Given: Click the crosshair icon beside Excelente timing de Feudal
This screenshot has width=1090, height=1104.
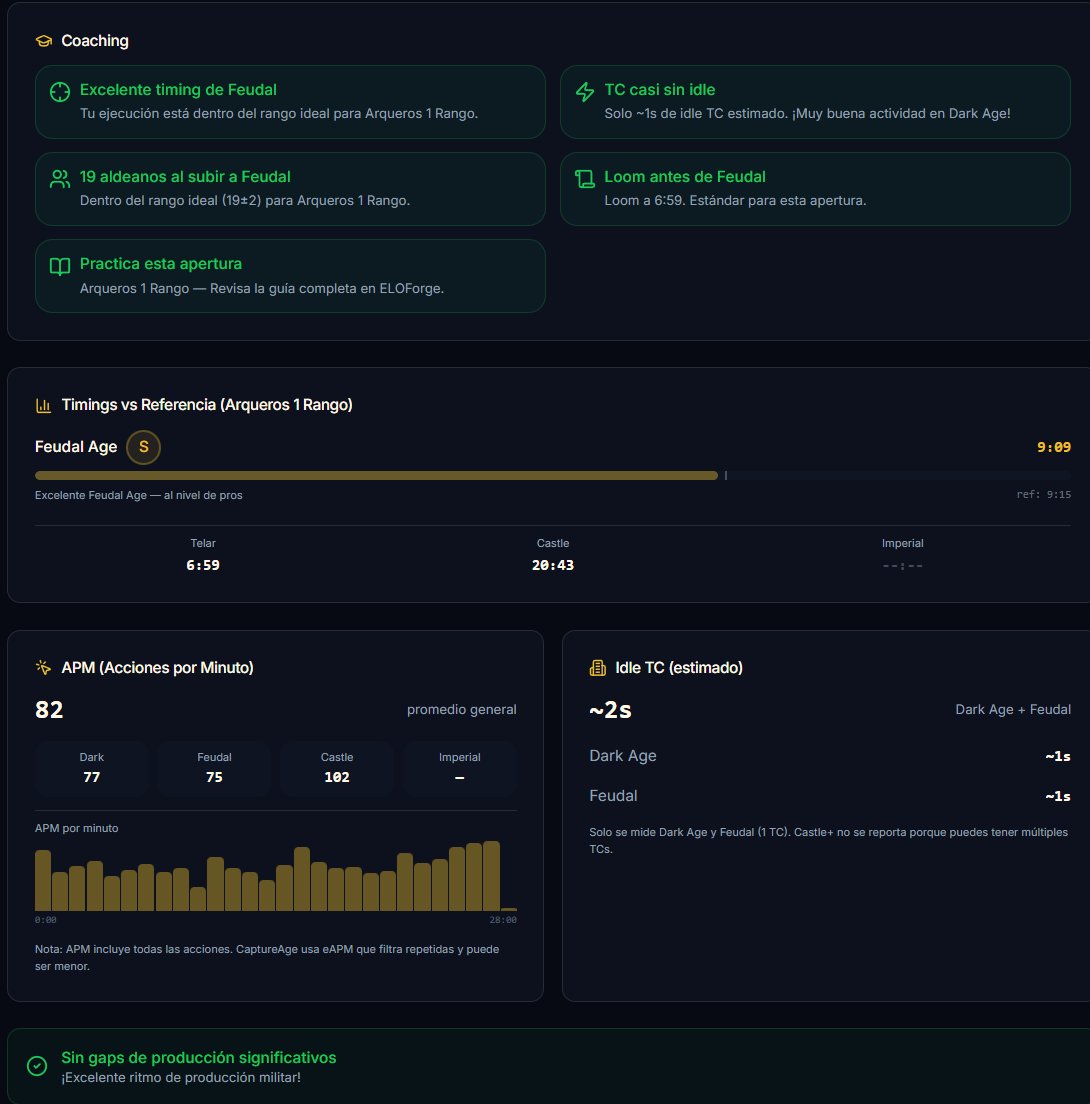Looking at the screenshot, I should (60, 92).
